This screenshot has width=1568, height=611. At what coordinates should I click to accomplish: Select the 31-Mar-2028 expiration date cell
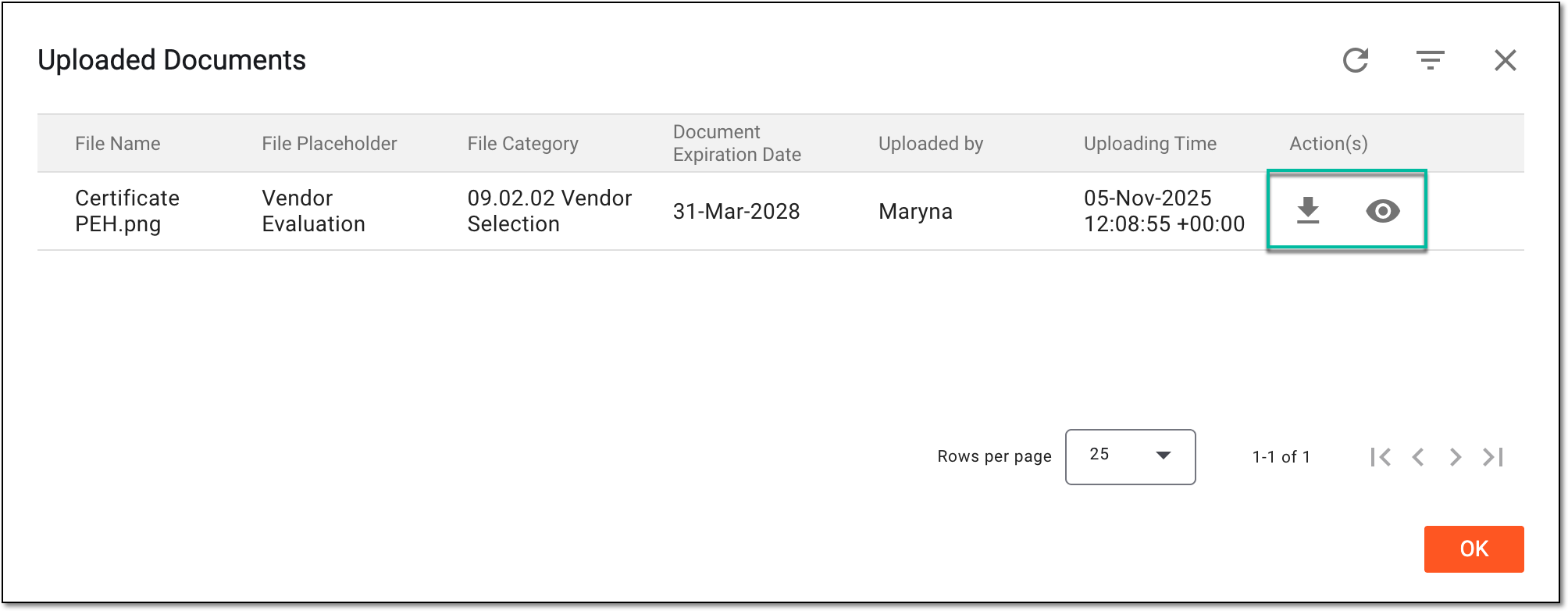pos(736,211)
